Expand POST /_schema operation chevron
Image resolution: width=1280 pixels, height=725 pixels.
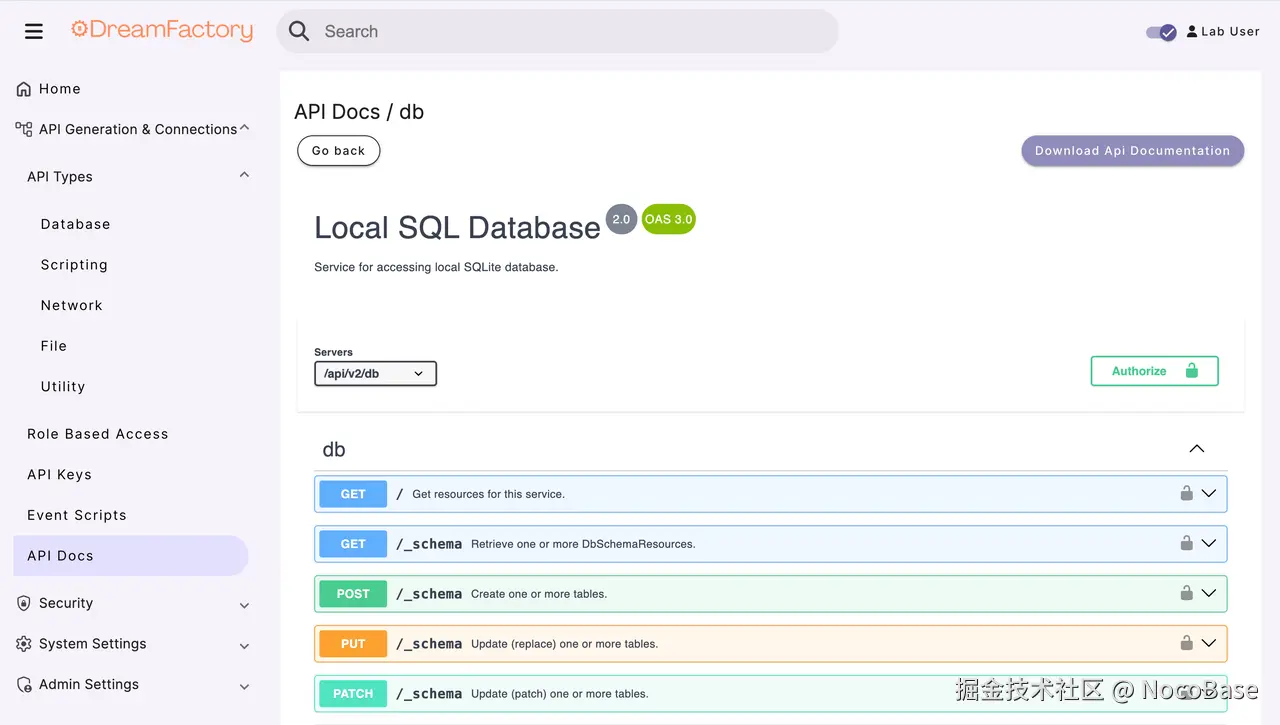coord(1209,593)
